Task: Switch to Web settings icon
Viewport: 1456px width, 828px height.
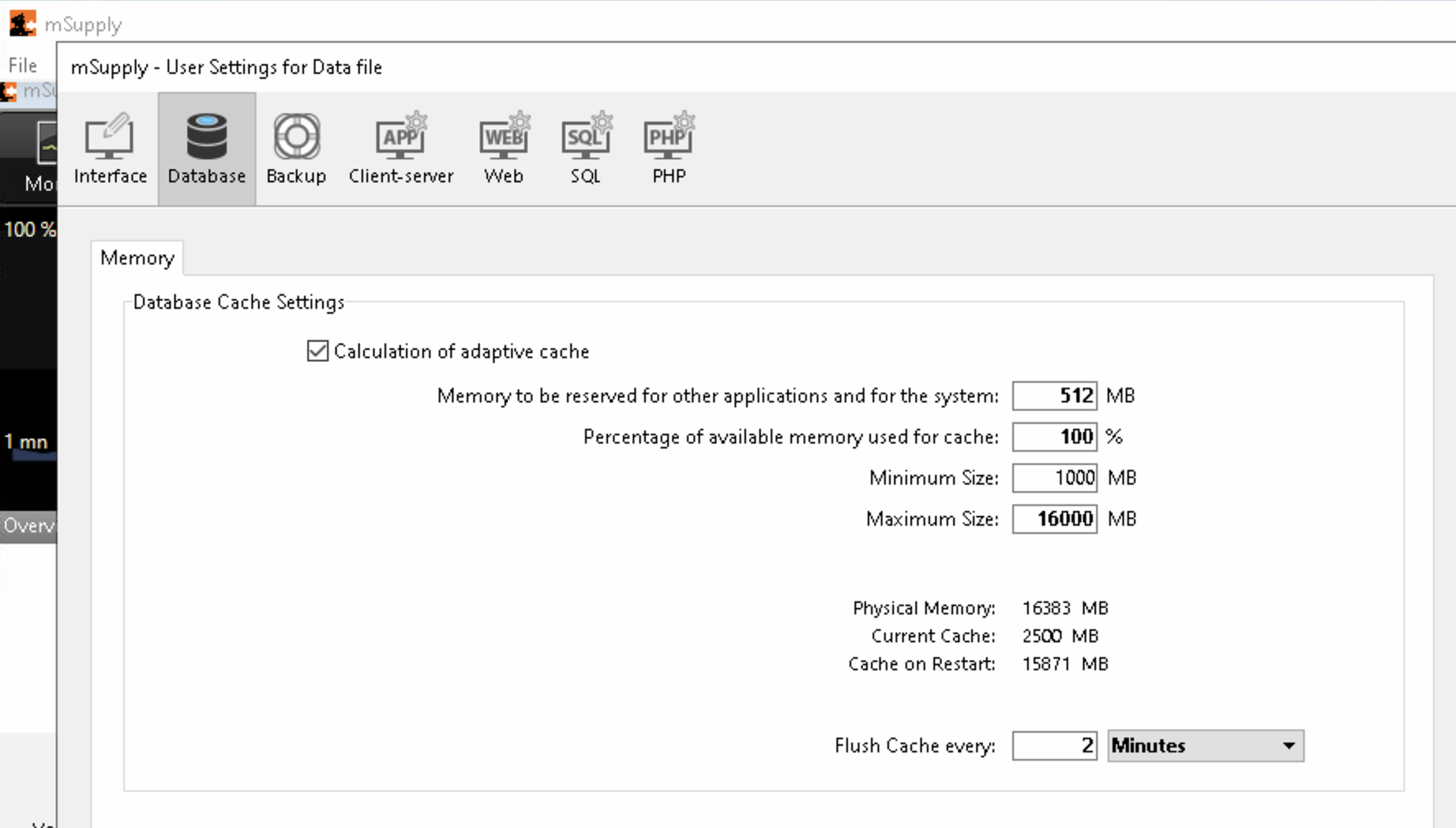Action: 504,149
